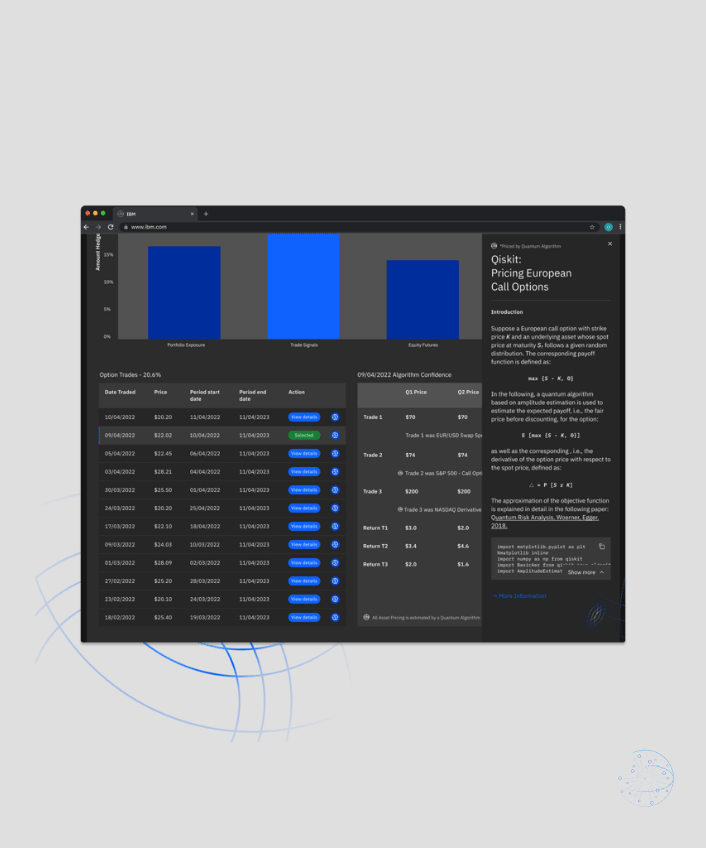Select the Trade 2 row label
This screenshot has width=706, height=848.
[373, 455]
